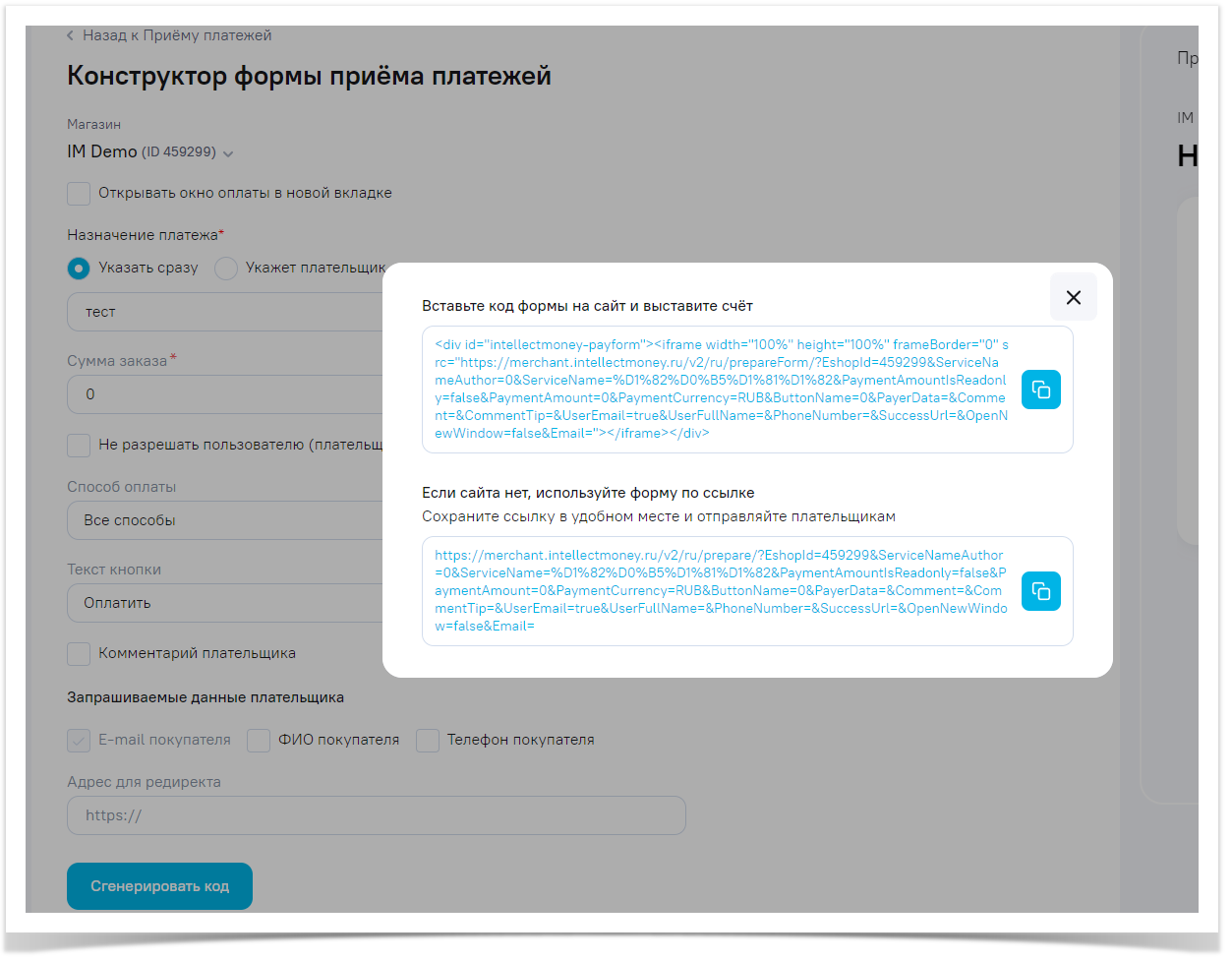Check the Телефон покупателя checkbox
This screenshot has height=961, width=1232.
coord(428,740)
